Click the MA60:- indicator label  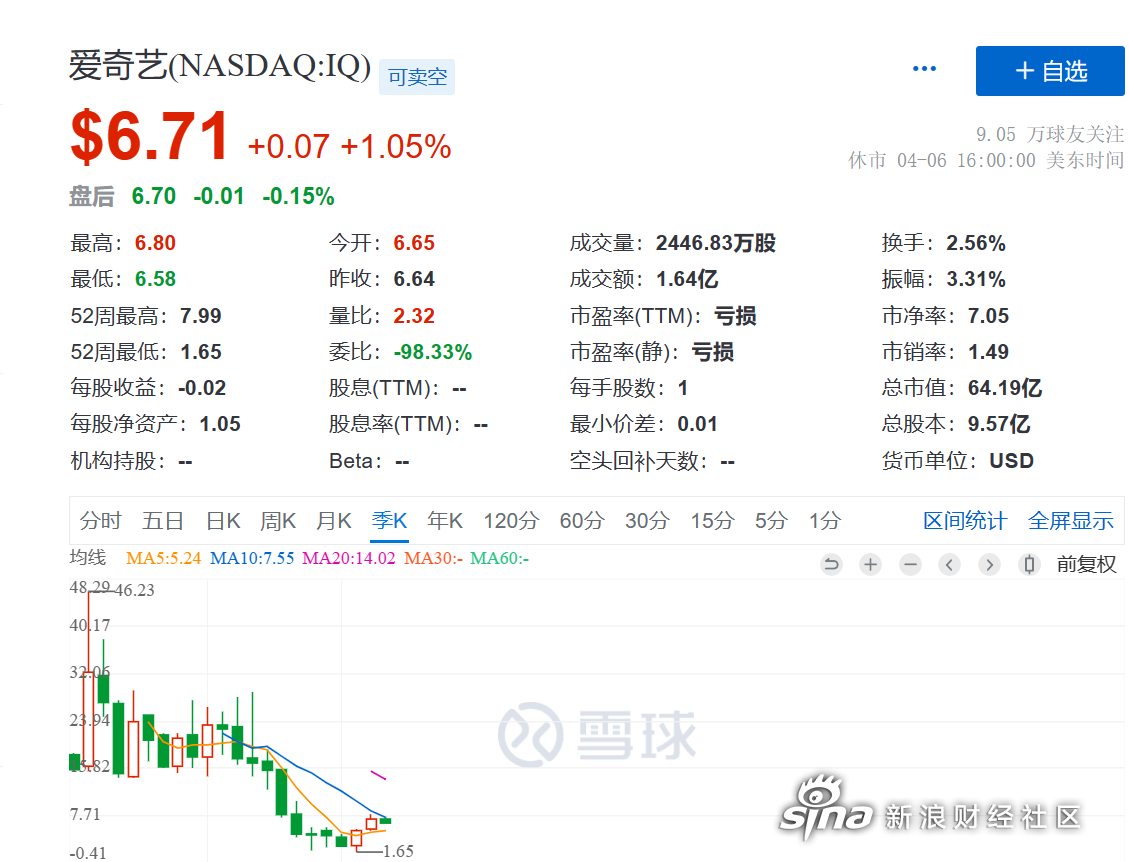(500, 558)
